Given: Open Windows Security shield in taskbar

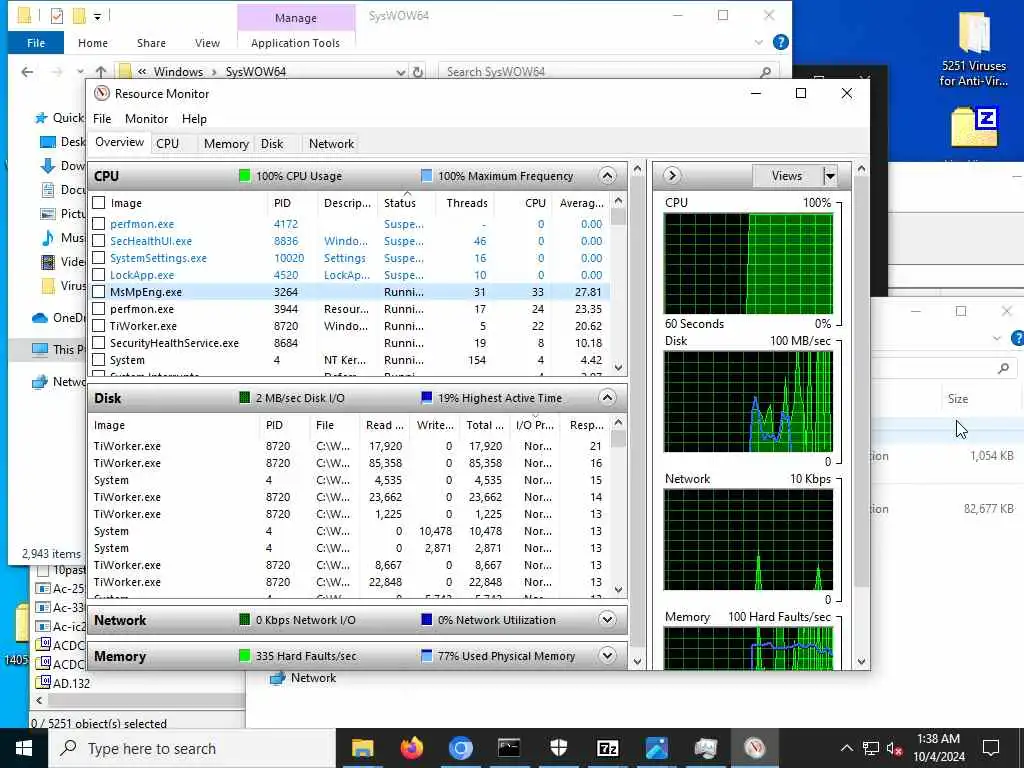Looking at the screenshot, I should tap(558, 748).
